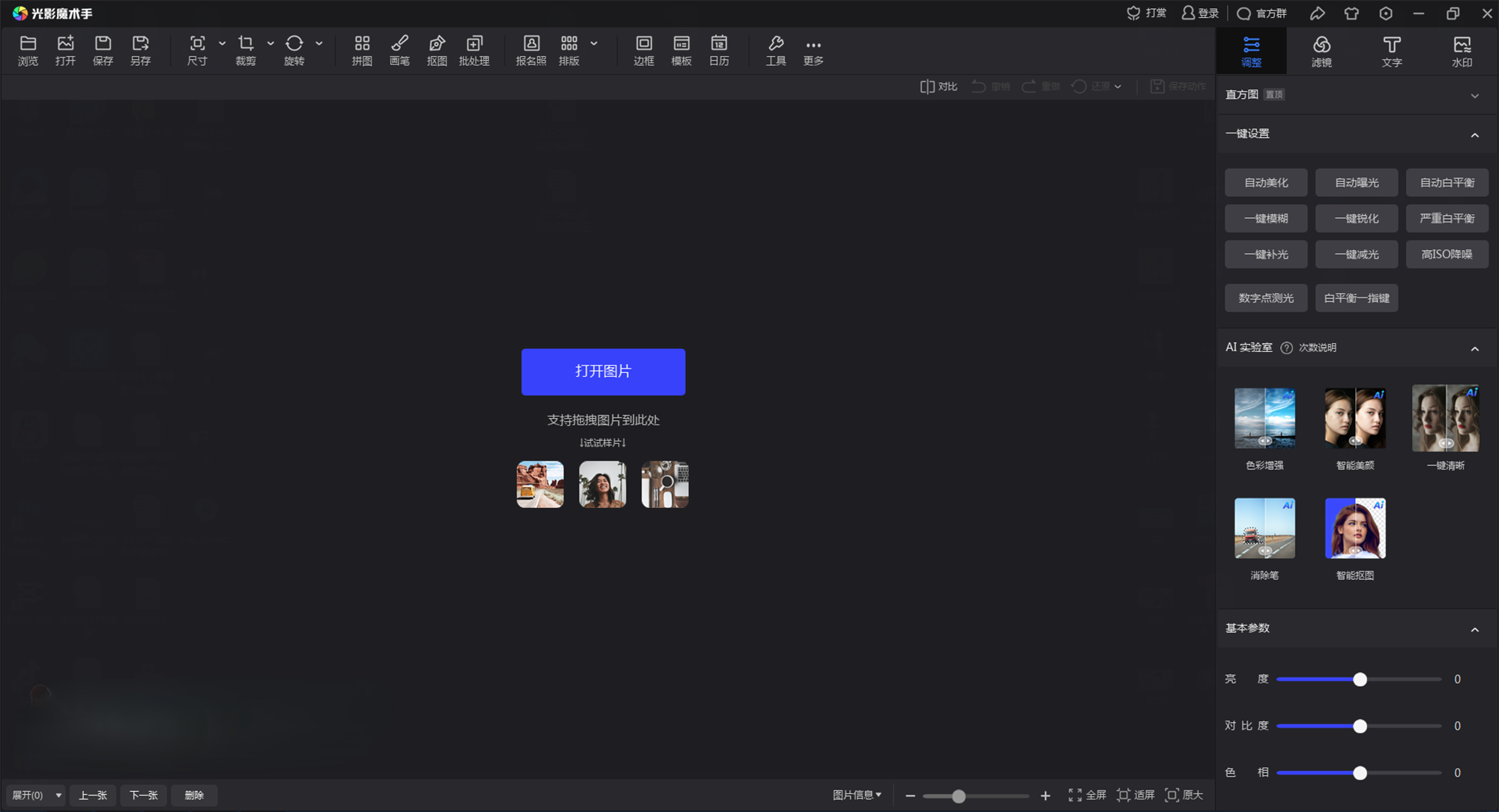Launch 批处理 batch processing
1499x812 pixels.
click(474, 50)
